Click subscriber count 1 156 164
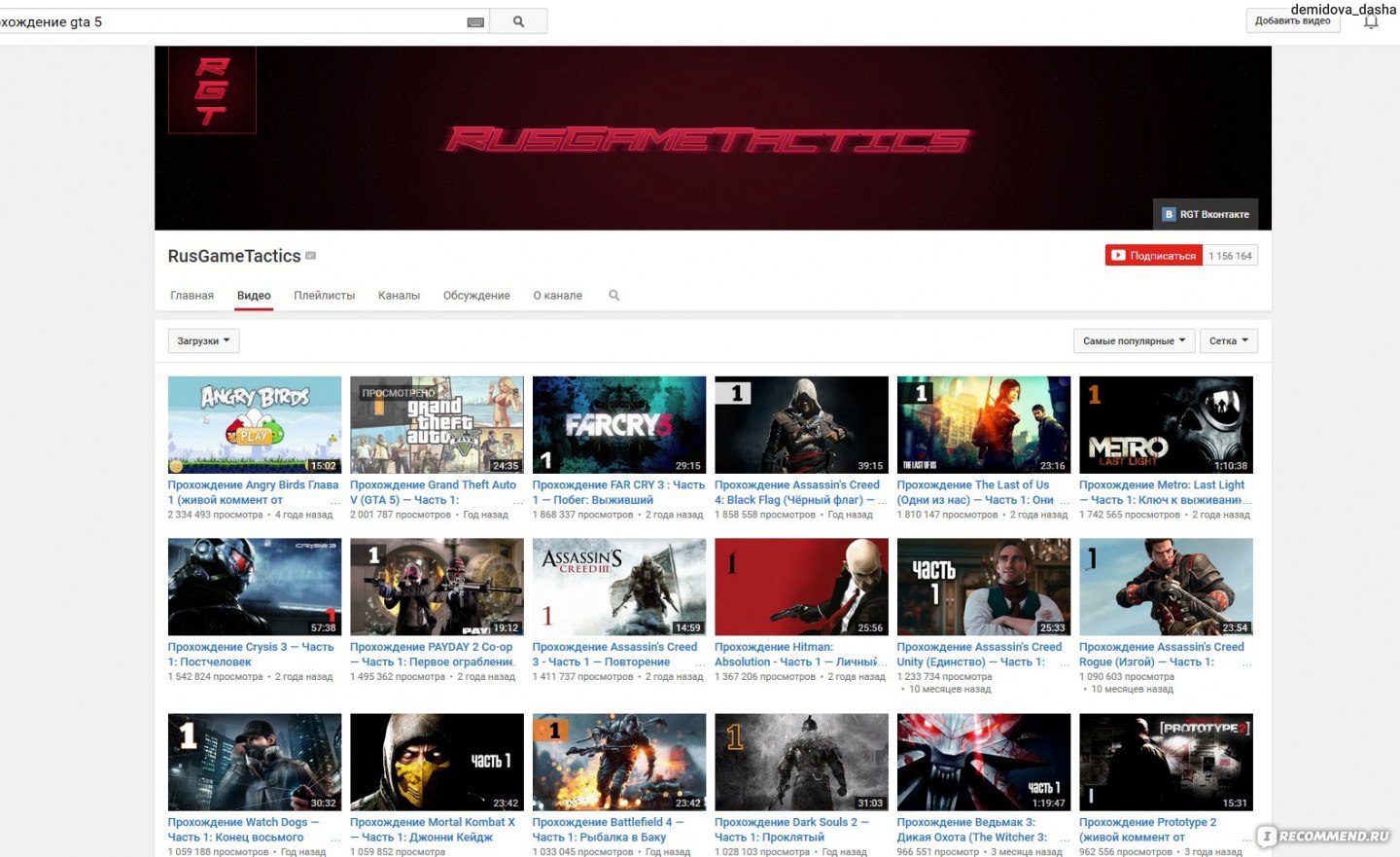This screenshot has height=857, width=1400. coord(1230,256)
